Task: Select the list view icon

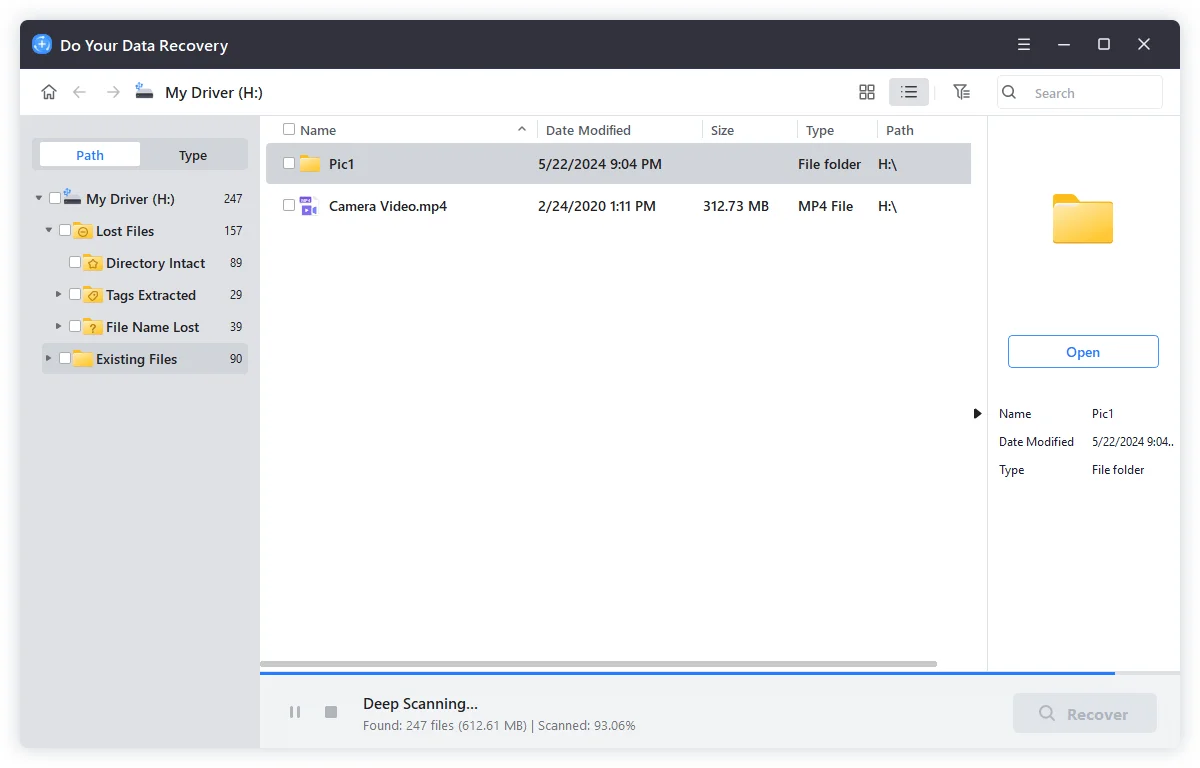Action: pyautogui.click(x=909, y=91)
